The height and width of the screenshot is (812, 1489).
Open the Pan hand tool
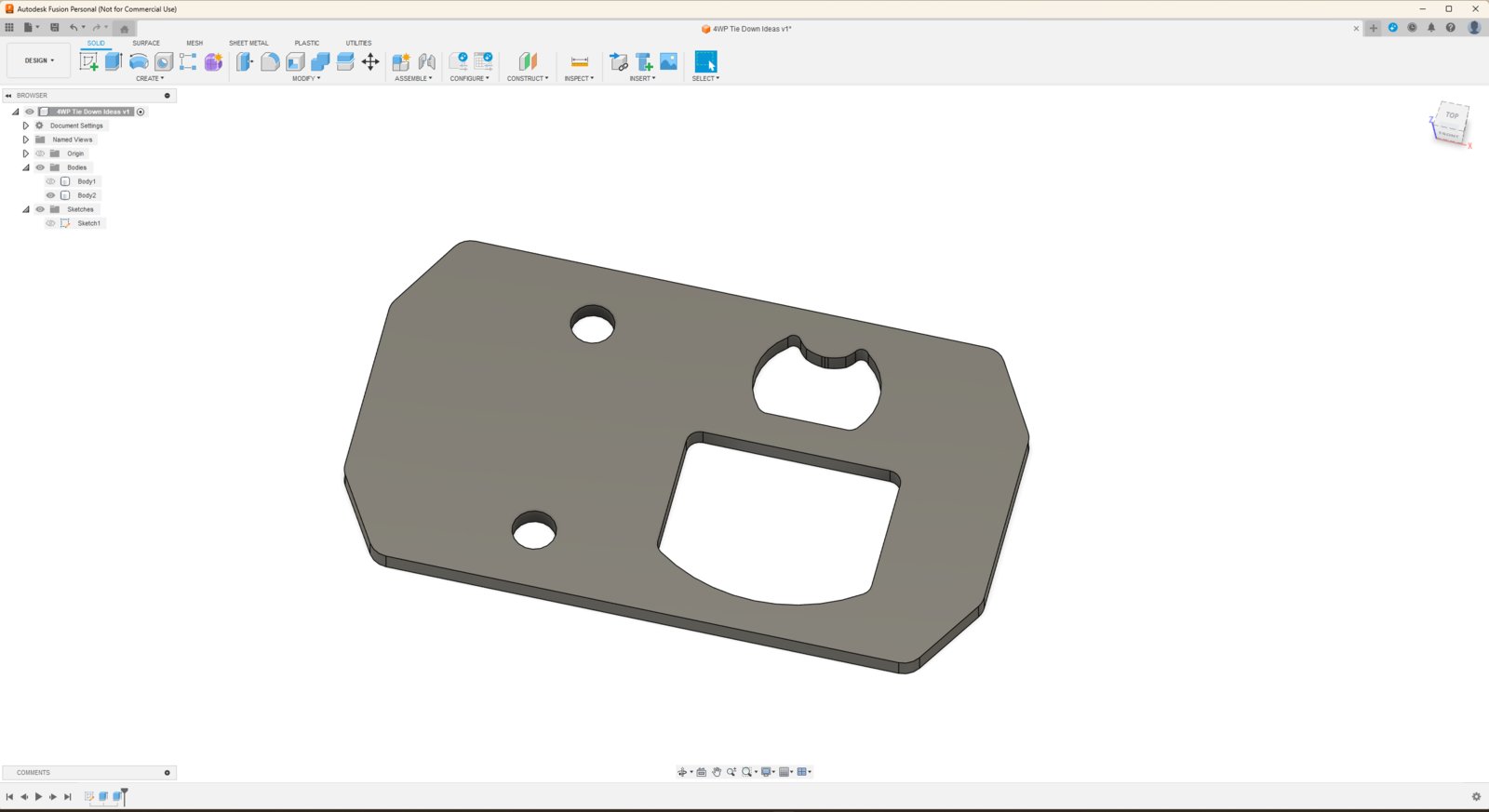click(717, 772)
